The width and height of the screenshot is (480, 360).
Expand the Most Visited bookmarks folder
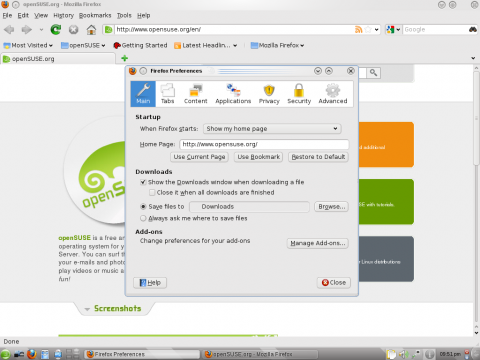click(x=28, y=45)
